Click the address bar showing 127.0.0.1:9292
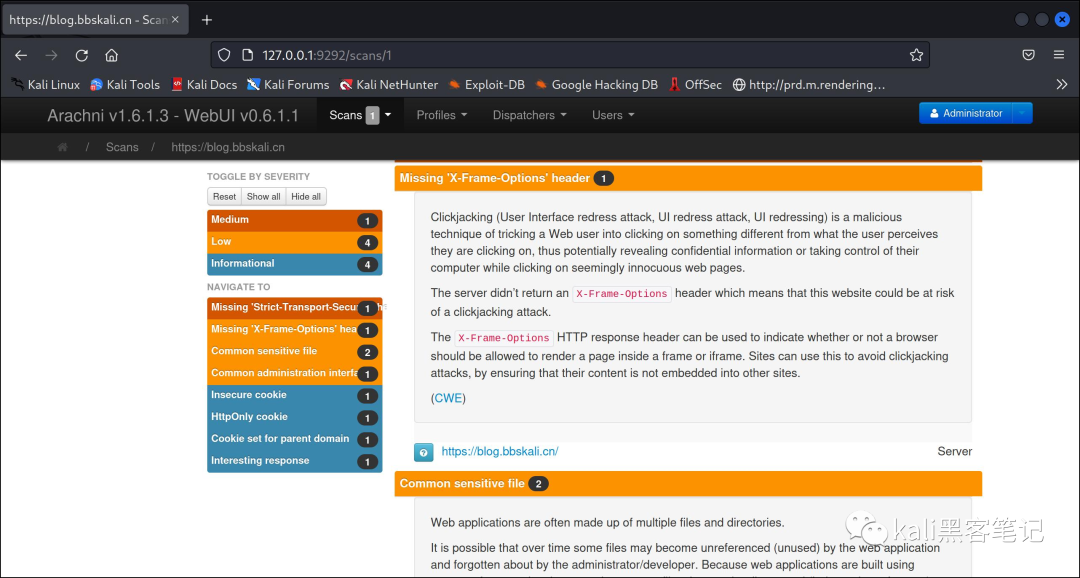This screenshot has height=578, width=1080. (x=570, y=55)
